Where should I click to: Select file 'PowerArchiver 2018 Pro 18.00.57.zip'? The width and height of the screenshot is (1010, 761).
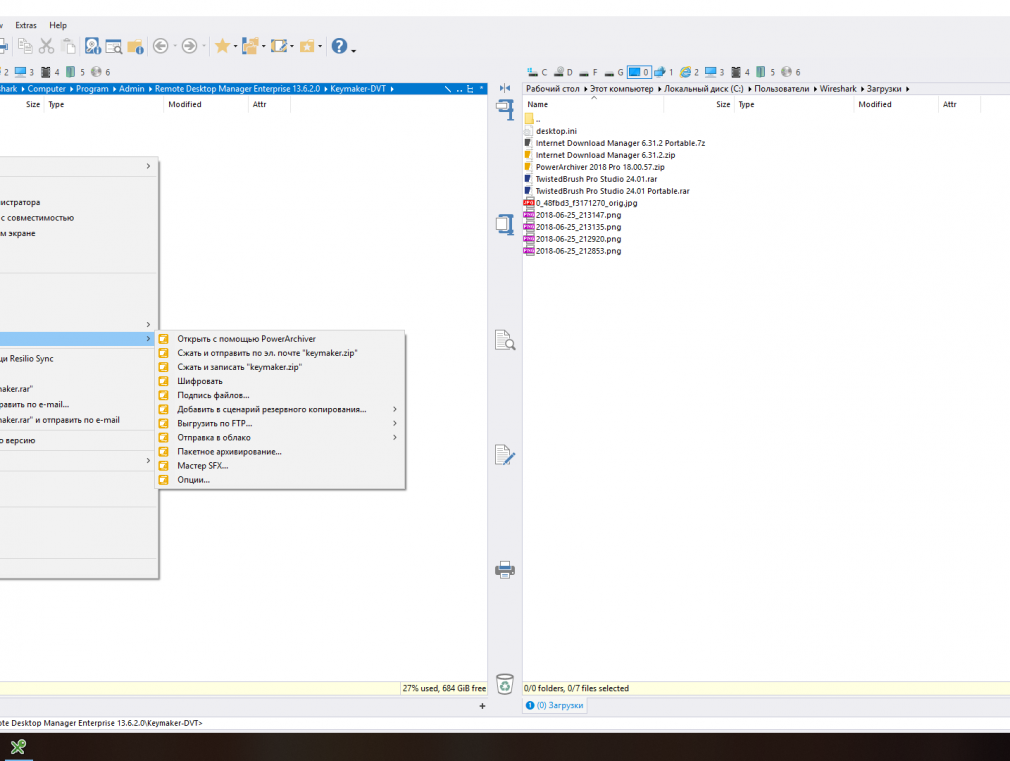[600, 167]
